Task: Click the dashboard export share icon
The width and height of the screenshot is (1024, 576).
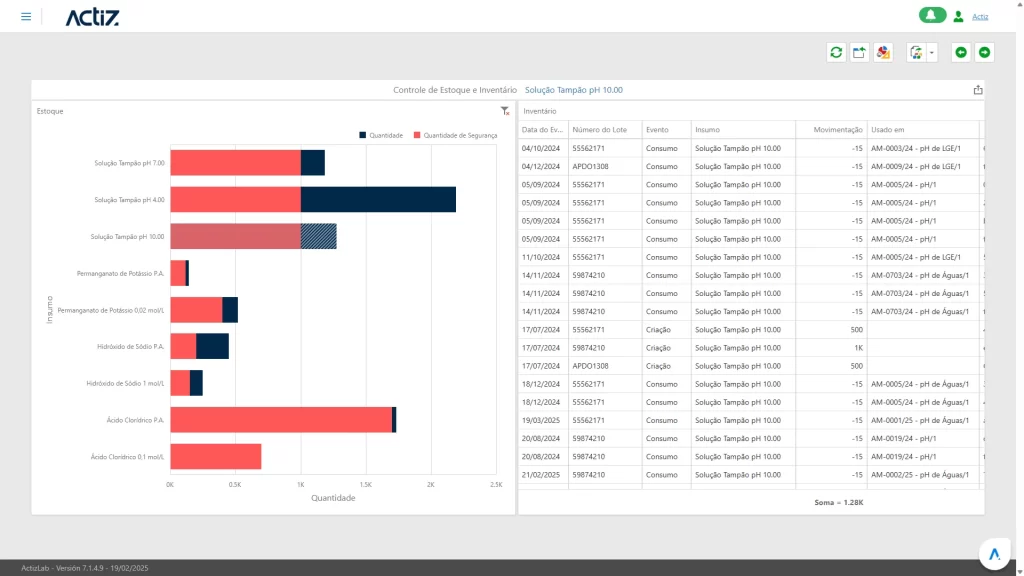Action: [x=977, y=90]
